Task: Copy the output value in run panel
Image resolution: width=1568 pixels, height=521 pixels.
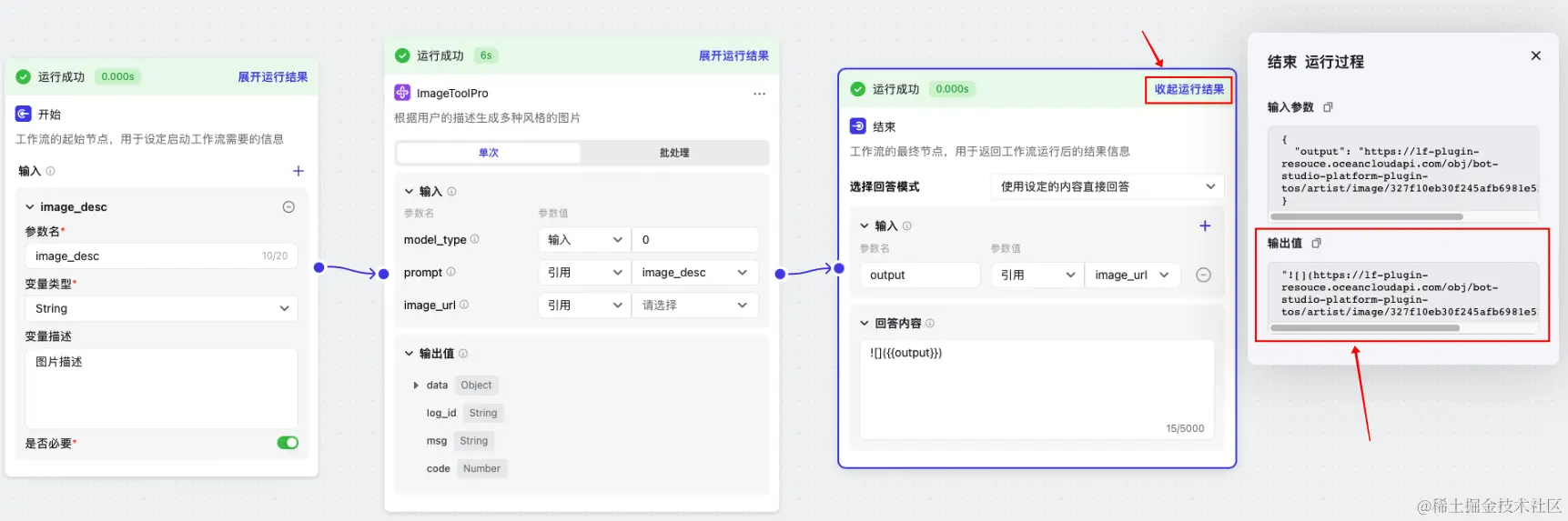Action: pyautogui.click(x=1316, y=243)
